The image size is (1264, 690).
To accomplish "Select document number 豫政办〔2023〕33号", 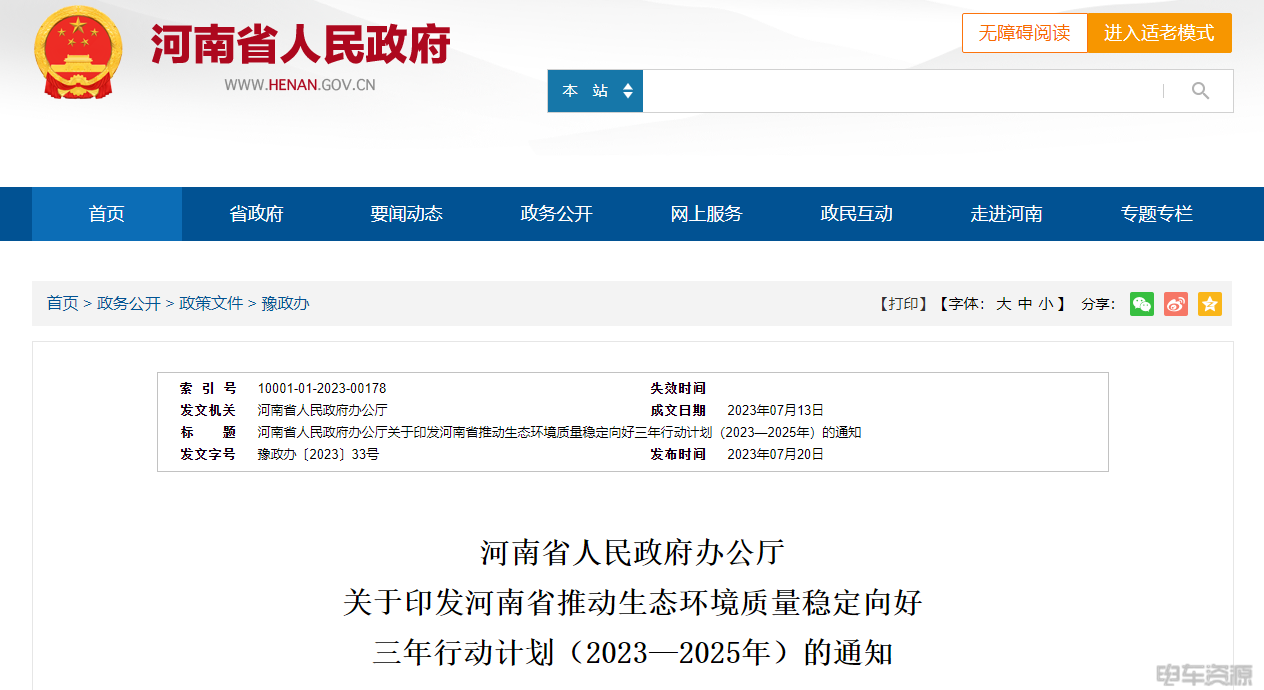I will pos(318,454).
